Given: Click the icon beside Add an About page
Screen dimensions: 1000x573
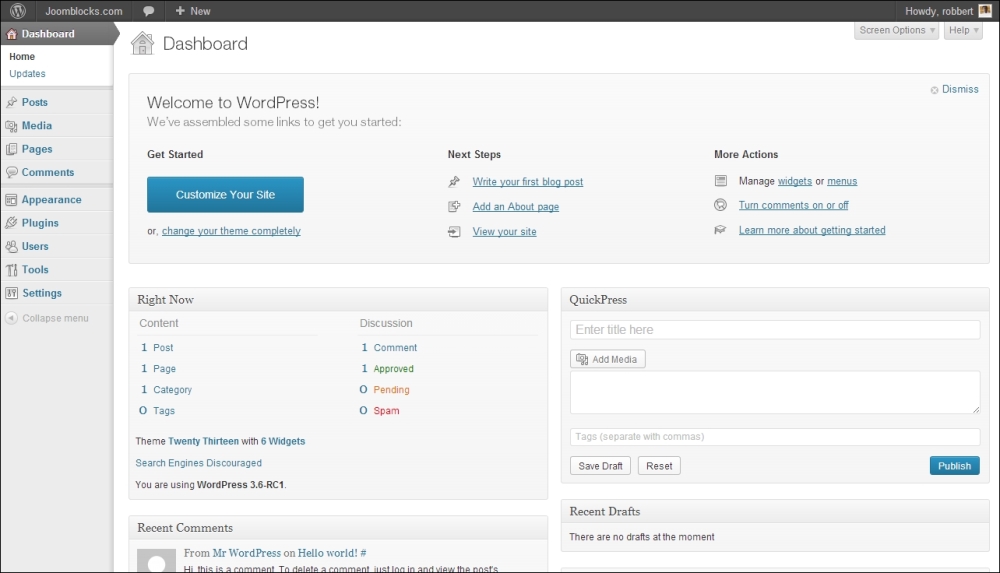Looking at the screenshot, I should pos(454,206).
